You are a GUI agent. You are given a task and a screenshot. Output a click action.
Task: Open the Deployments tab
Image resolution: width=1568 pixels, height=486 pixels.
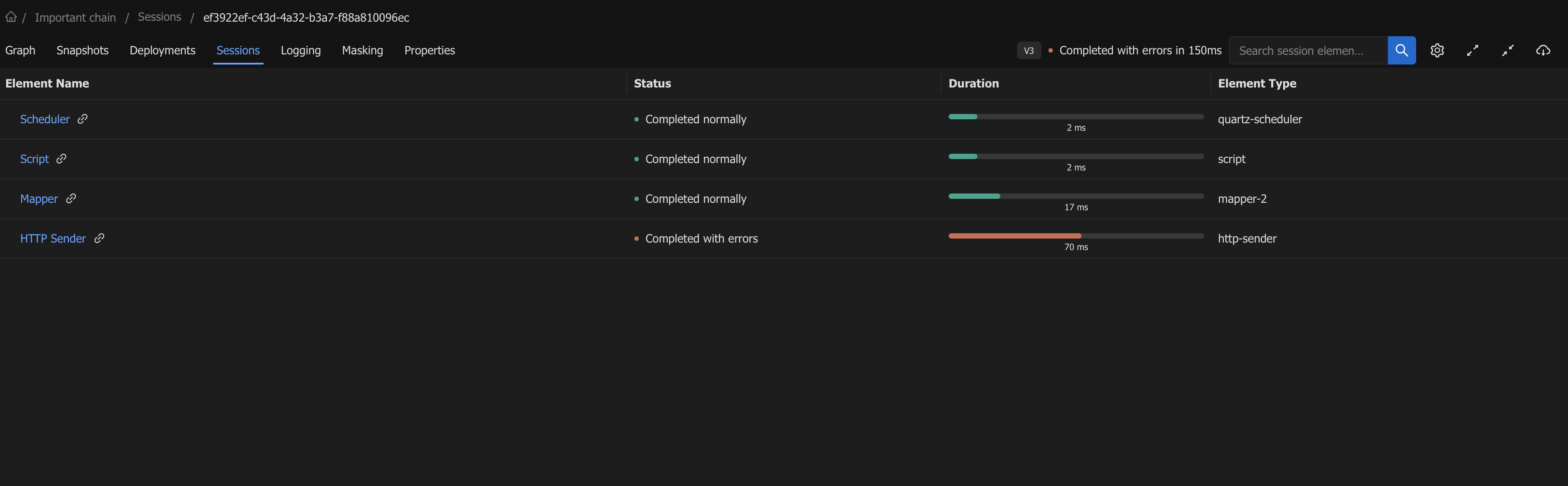[162, 50]
